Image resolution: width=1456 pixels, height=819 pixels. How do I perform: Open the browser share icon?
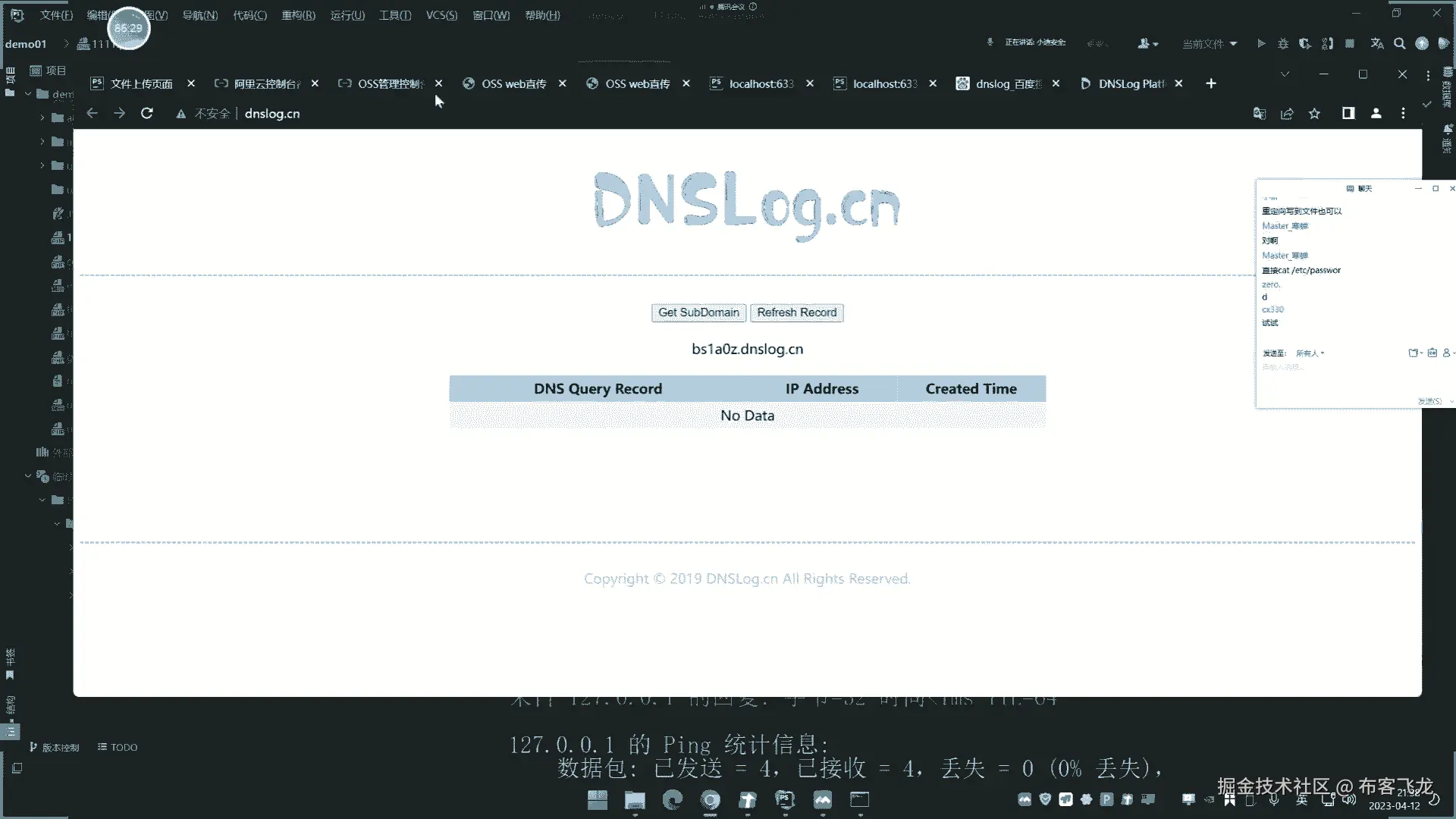(x=1287, y=114)
